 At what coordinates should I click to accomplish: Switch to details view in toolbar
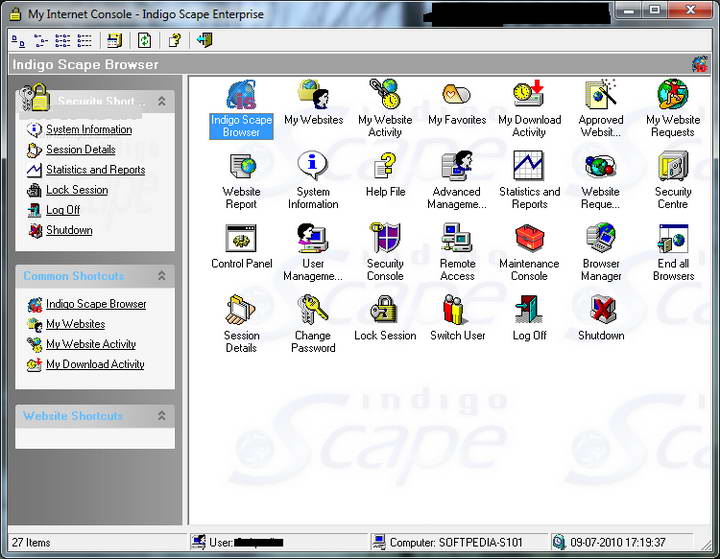point(84,40)
